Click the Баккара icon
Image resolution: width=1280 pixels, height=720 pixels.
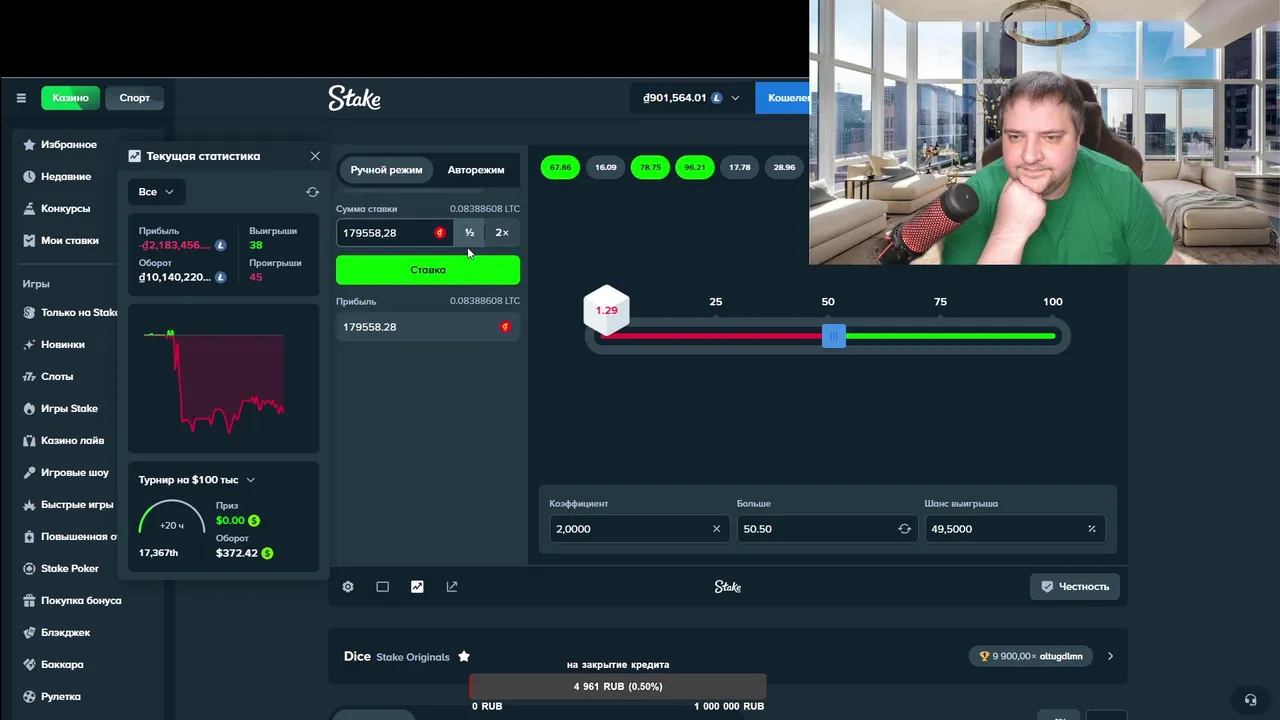coord(29,665)
